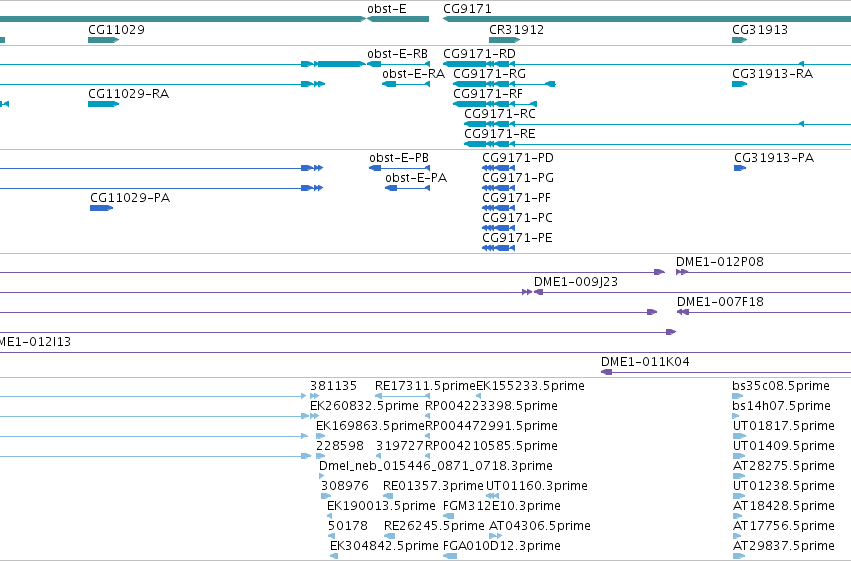Select protein CG9171-PD
The width and height of the screenshot is (851, 561).
518,158
